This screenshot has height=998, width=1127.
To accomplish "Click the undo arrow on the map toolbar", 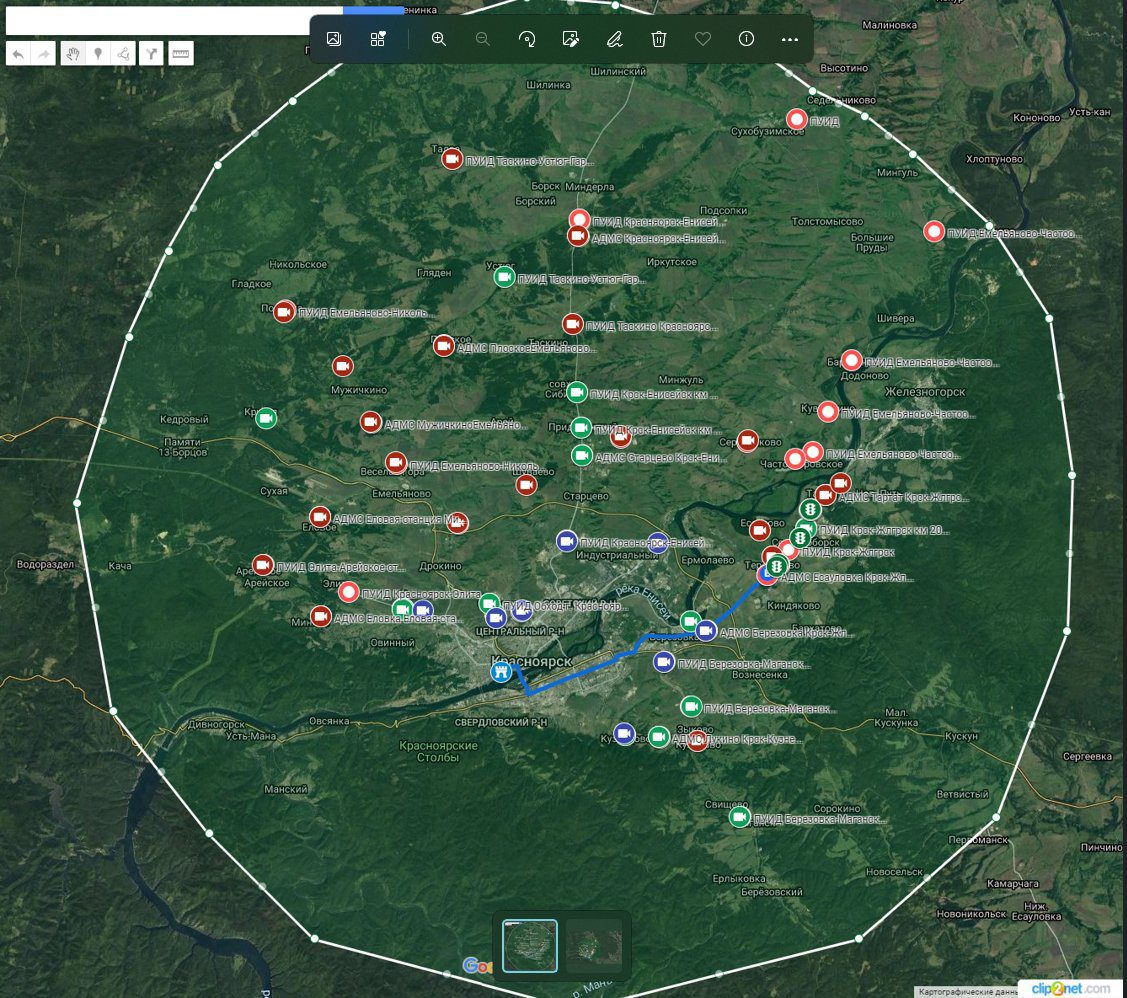I will [x=18, y=53].
